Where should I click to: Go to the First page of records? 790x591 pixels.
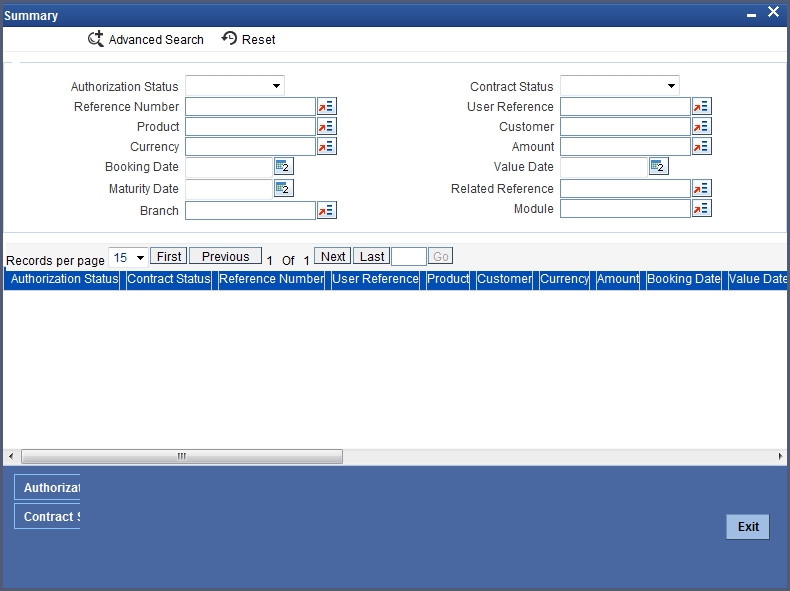tap(169, 256)
